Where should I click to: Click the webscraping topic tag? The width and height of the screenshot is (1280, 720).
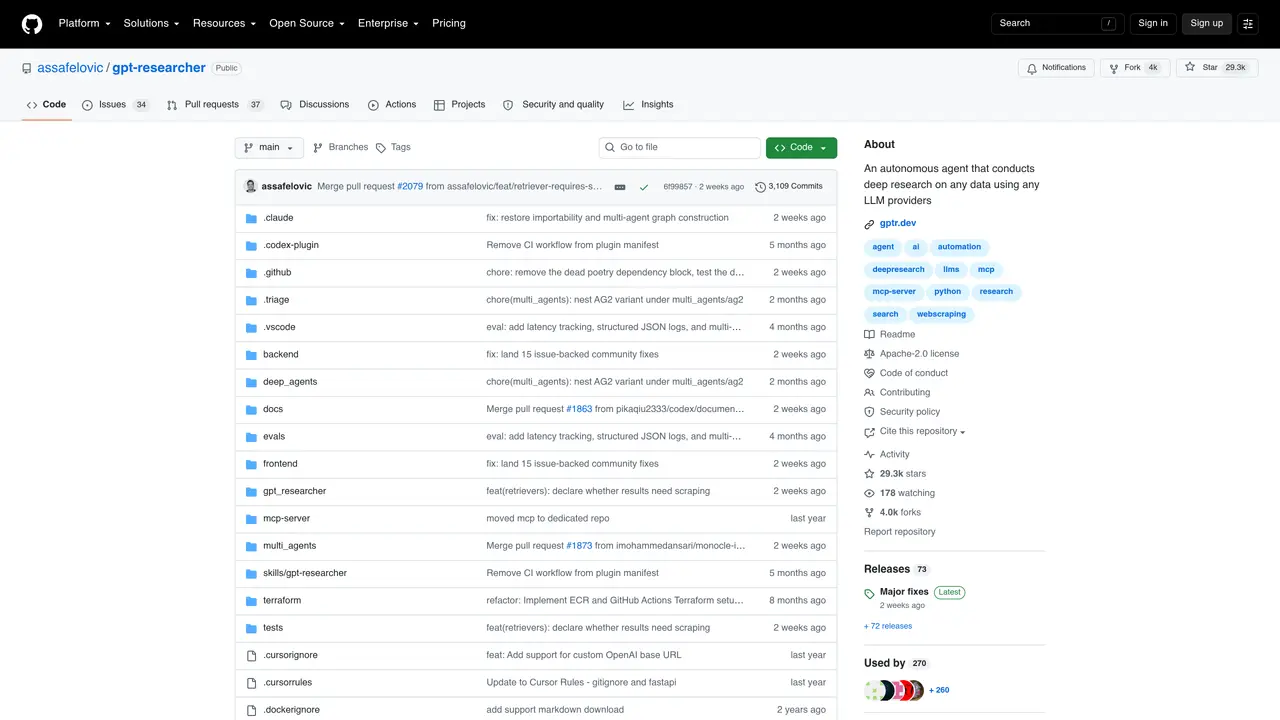click(941, 314)
